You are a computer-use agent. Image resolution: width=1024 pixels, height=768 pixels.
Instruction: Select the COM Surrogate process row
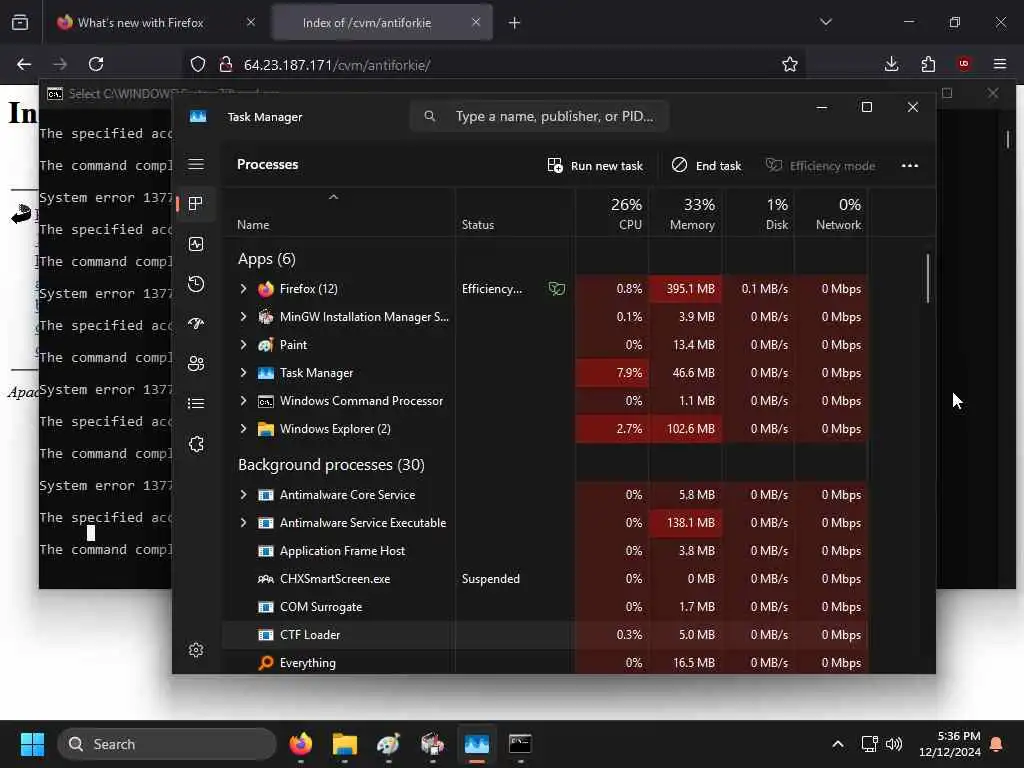[545, 607]
